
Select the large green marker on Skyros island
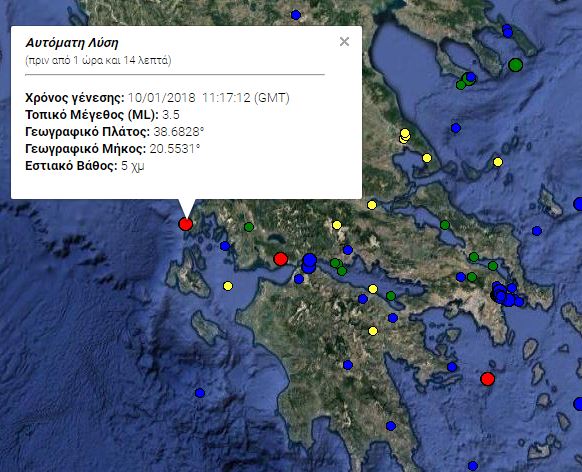[x=515, y=65]
